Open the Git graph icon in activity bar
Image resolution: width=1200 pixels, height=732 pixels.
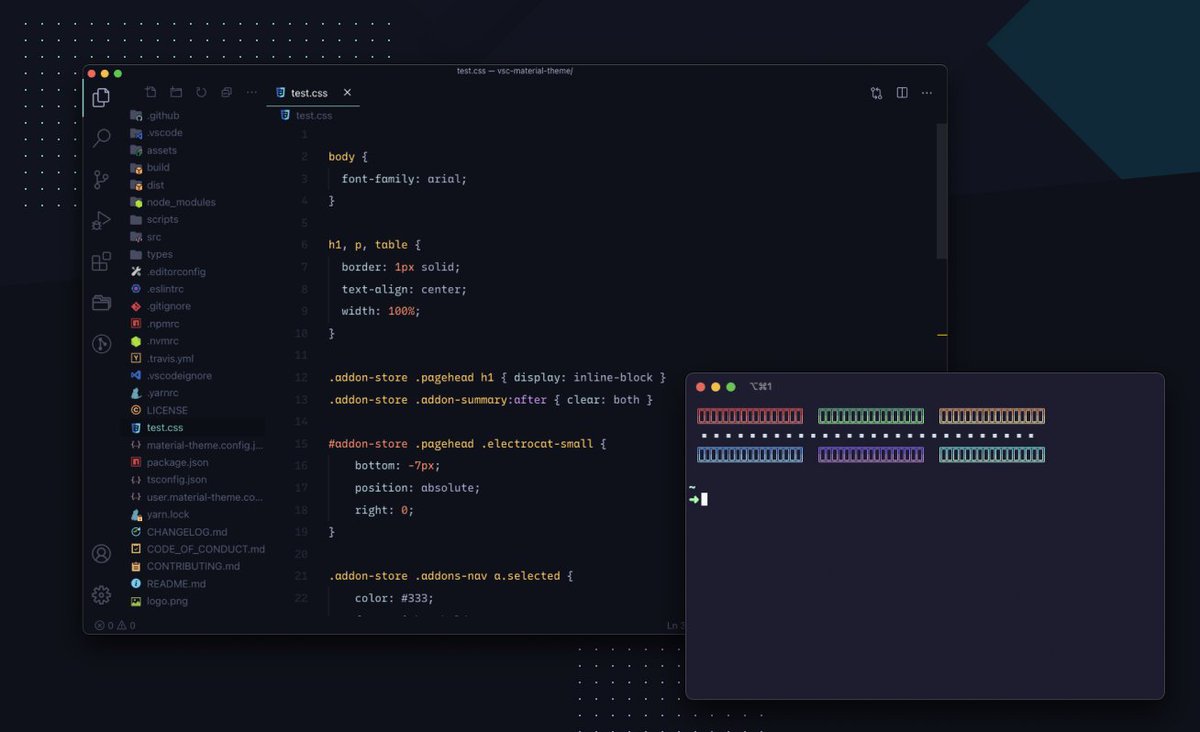[x=101, y=344]
